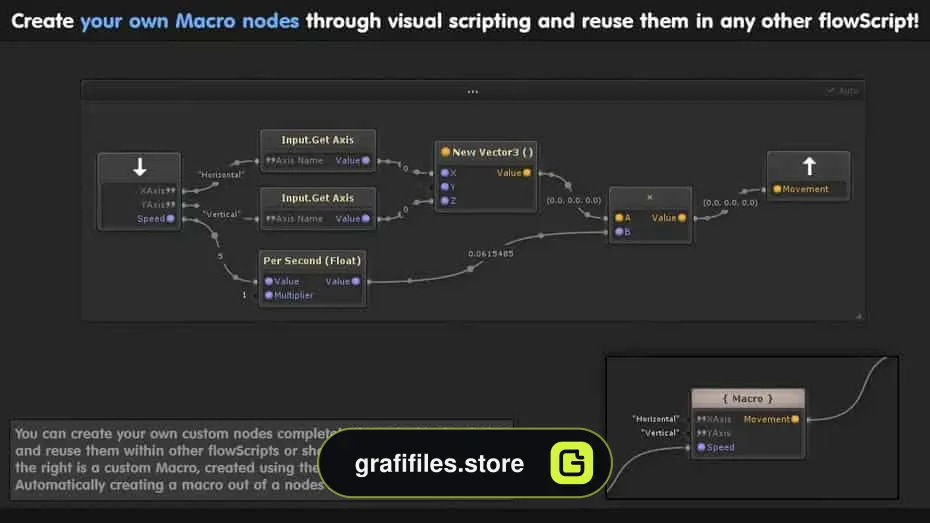Image resolution: width=930 pixels, height=523 pixels.
Task: Click orange dot beside New Vector3 title
Action: (x=445, y=152)
